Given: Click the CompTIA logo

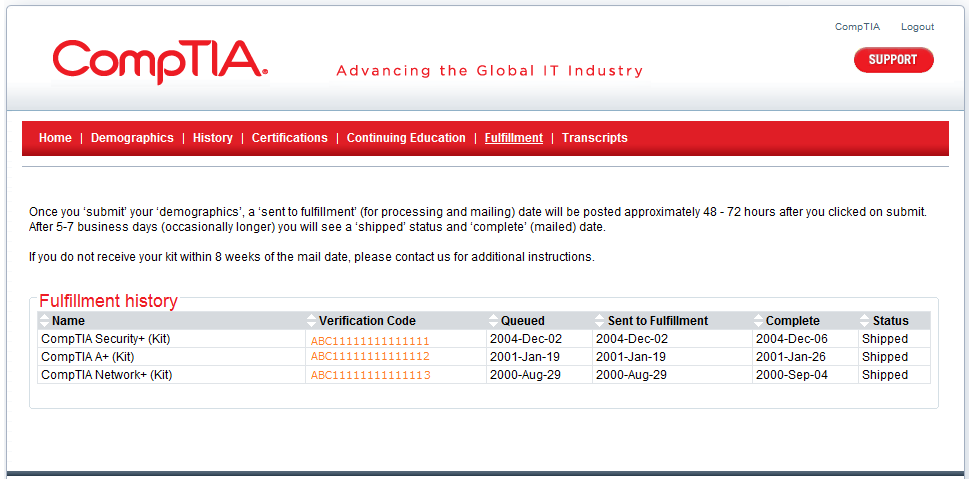Looking at the screenshot, I should pos(160,62).
